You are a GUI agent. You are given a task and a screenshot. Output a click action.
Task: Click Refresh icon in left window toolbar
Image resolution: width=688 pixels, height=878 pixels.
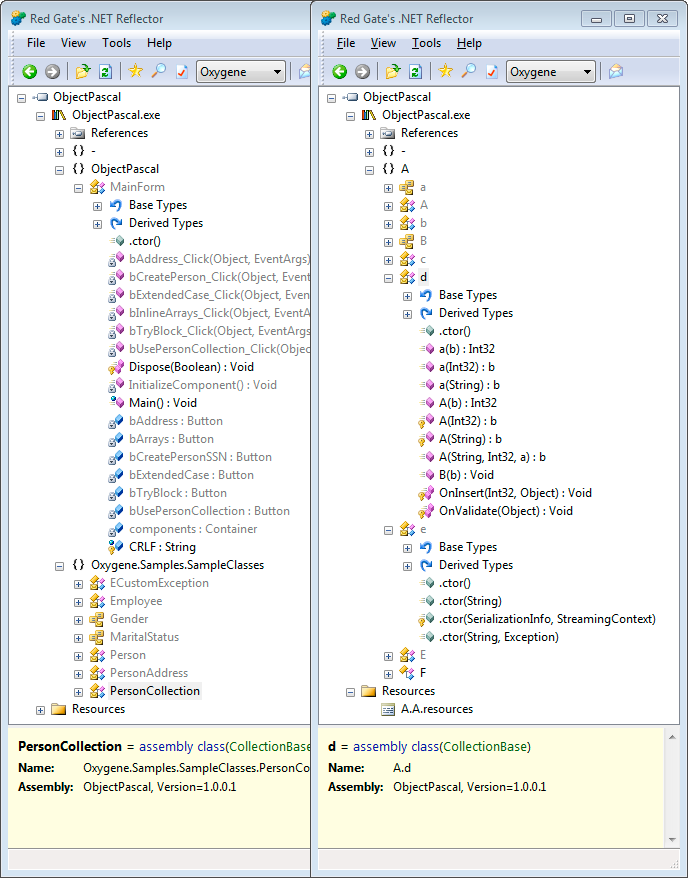click(x=105, y=72)
